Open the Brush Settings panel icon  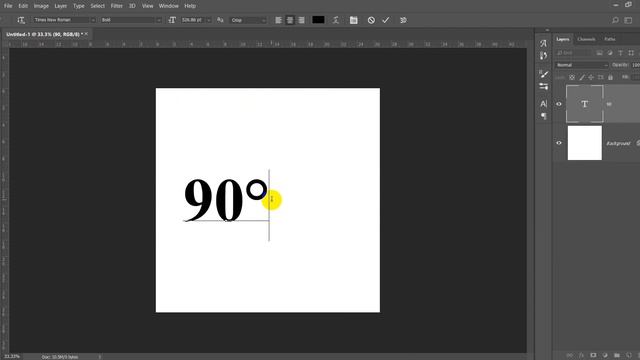coord(543,56)
